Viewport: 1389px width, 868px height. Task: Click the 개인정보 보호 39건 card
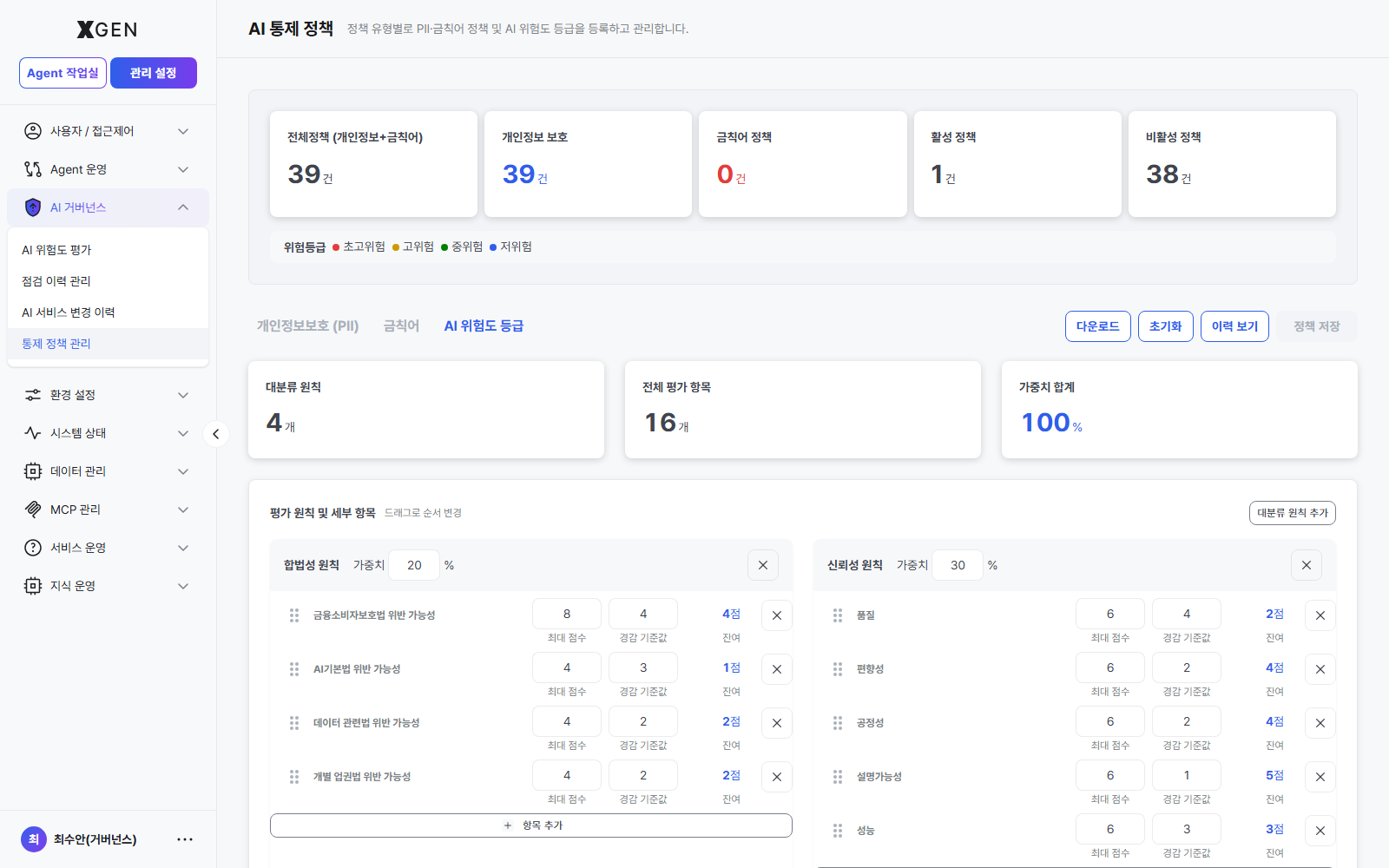588,164
